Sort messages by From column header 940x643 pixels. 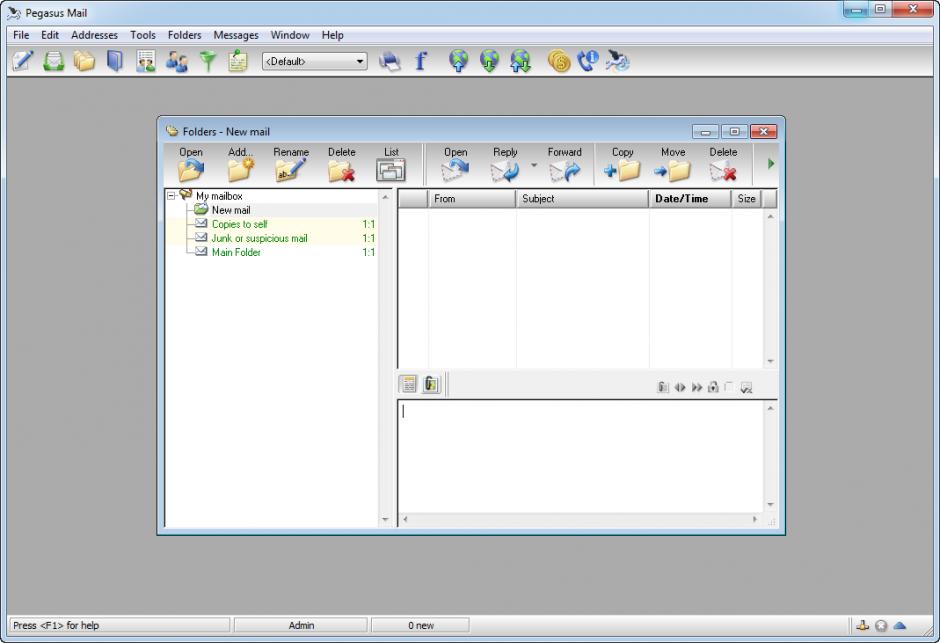coord(472,198)
